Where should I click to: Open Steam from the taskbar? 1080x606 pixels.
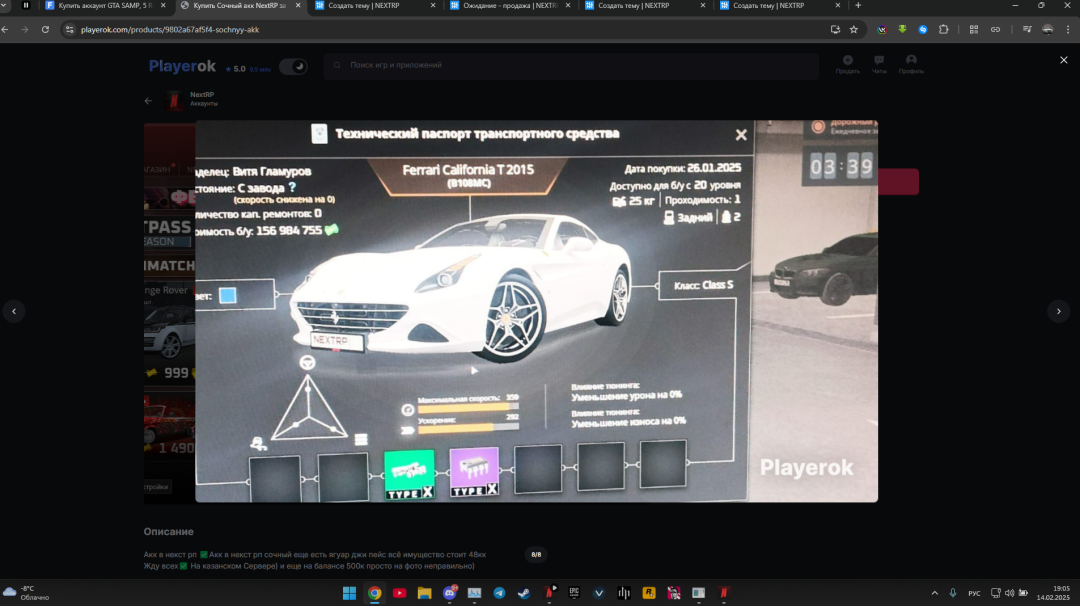click(524, 592)
